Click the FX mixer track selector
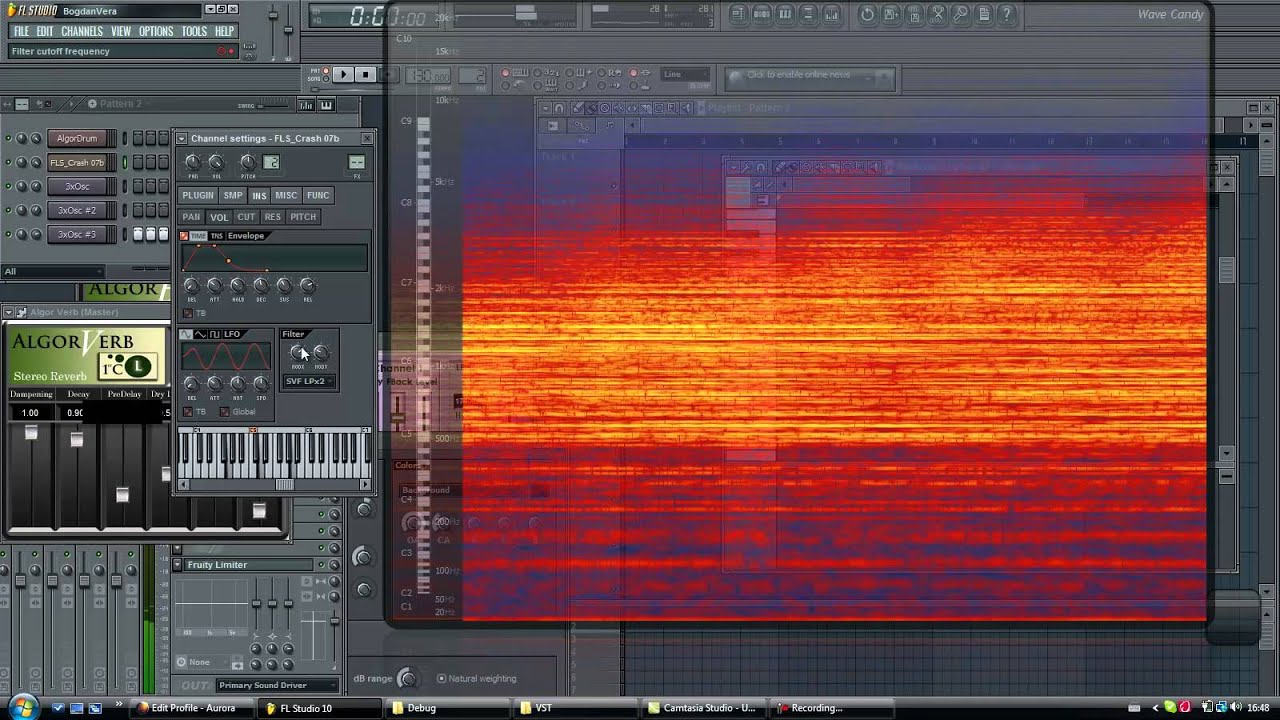 click(x=357, y=162)
